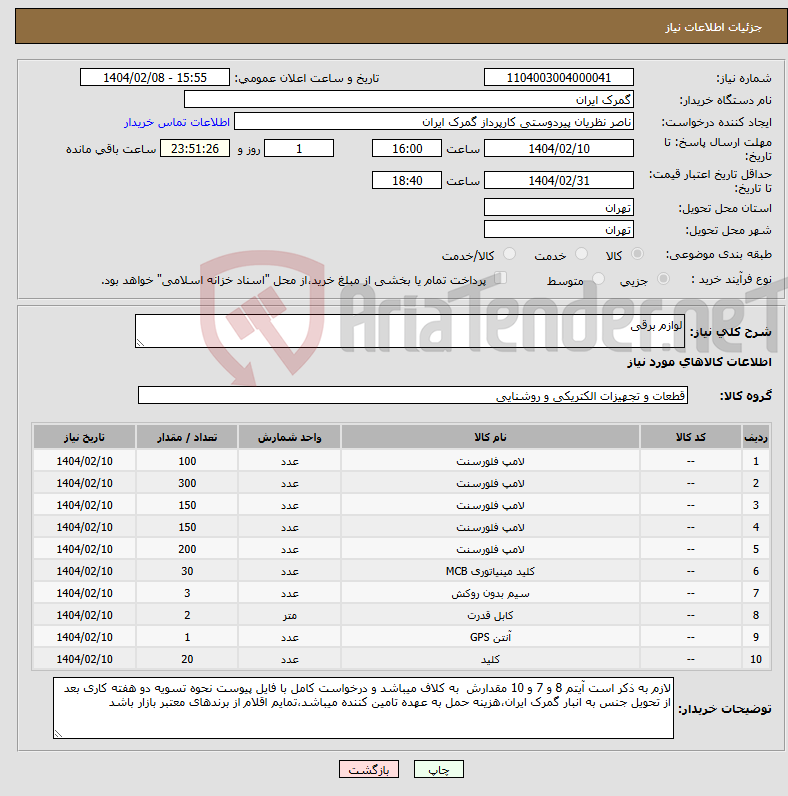
Task: Click the general description box لوازم برقی
Action: tap(410, 331)
